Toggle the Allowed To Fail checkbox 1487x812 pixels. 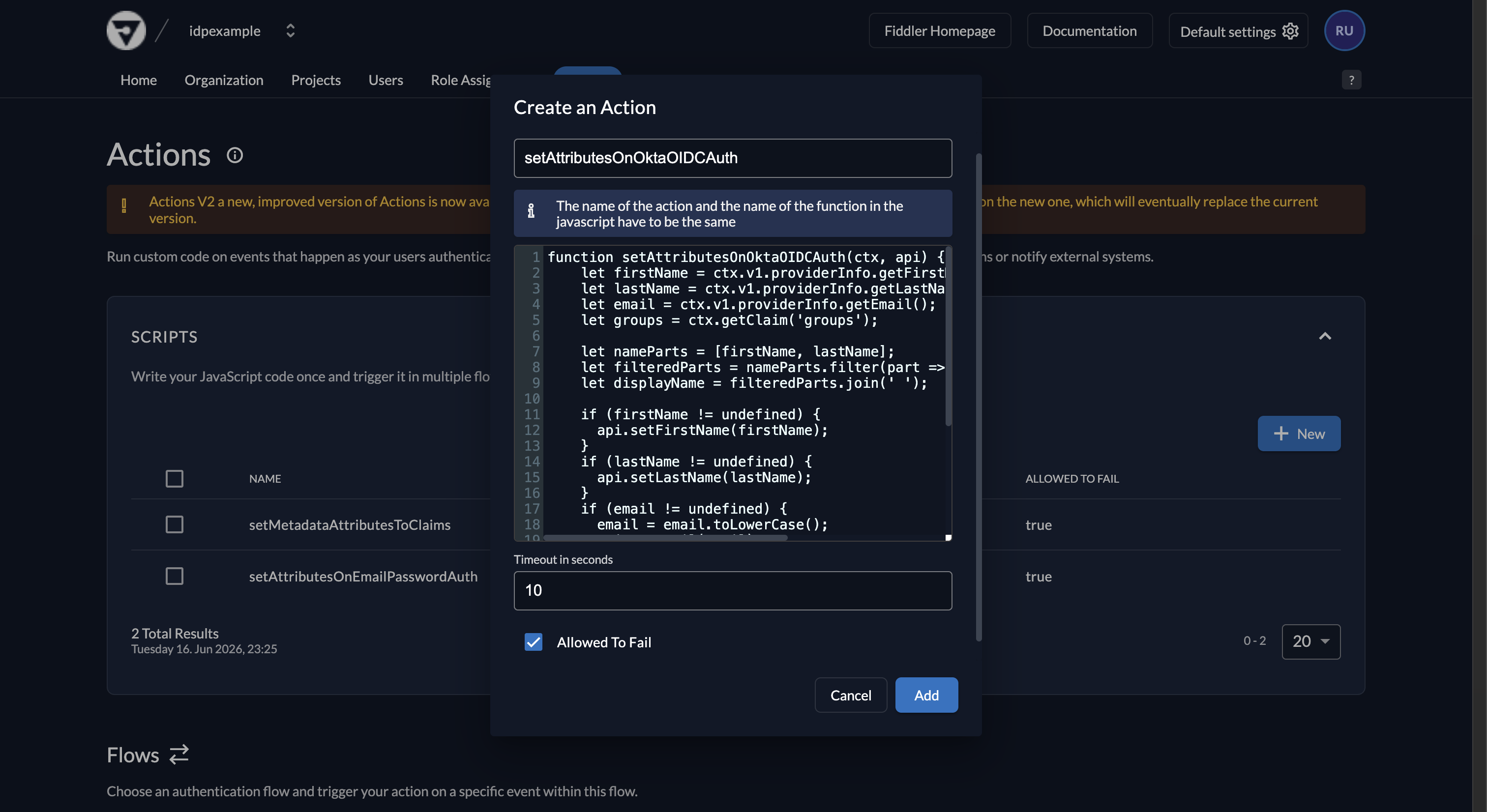[534, 642]
